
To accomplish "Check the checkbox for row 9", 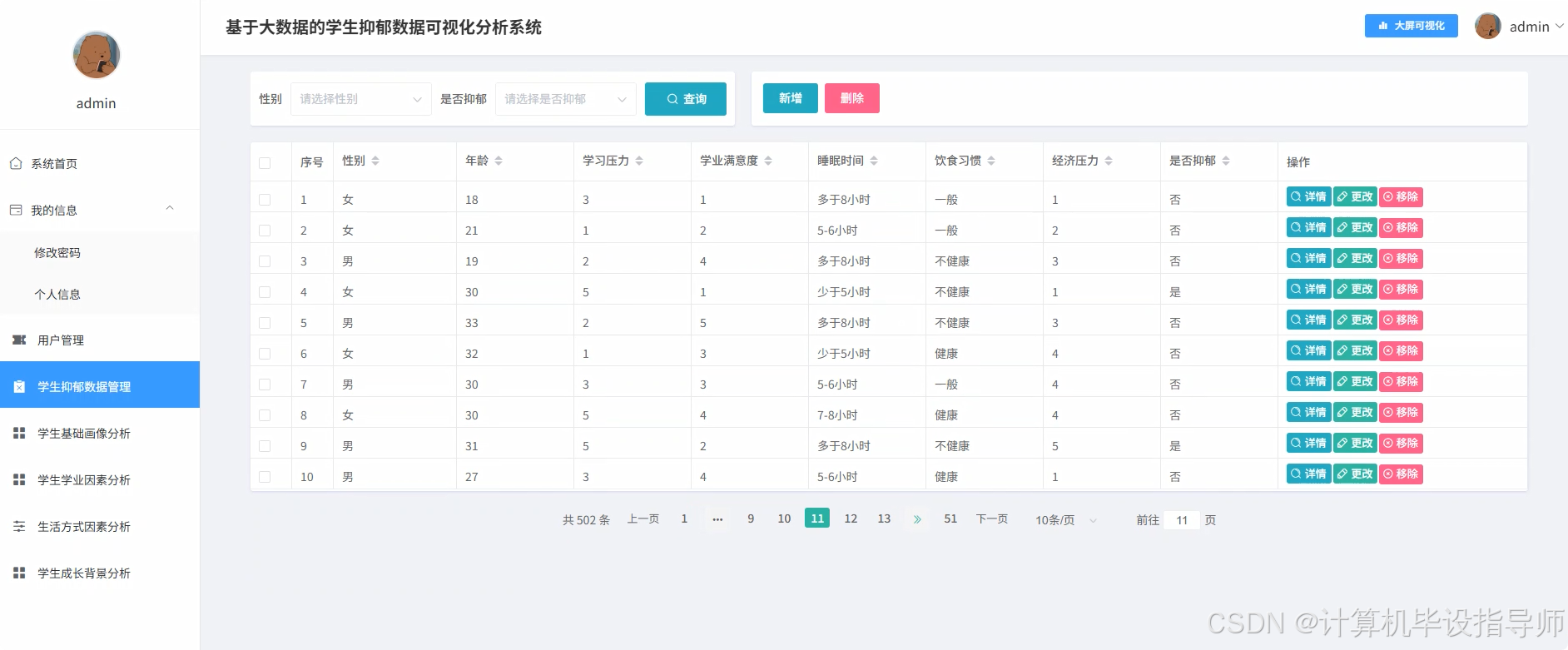I will point(265,446).
